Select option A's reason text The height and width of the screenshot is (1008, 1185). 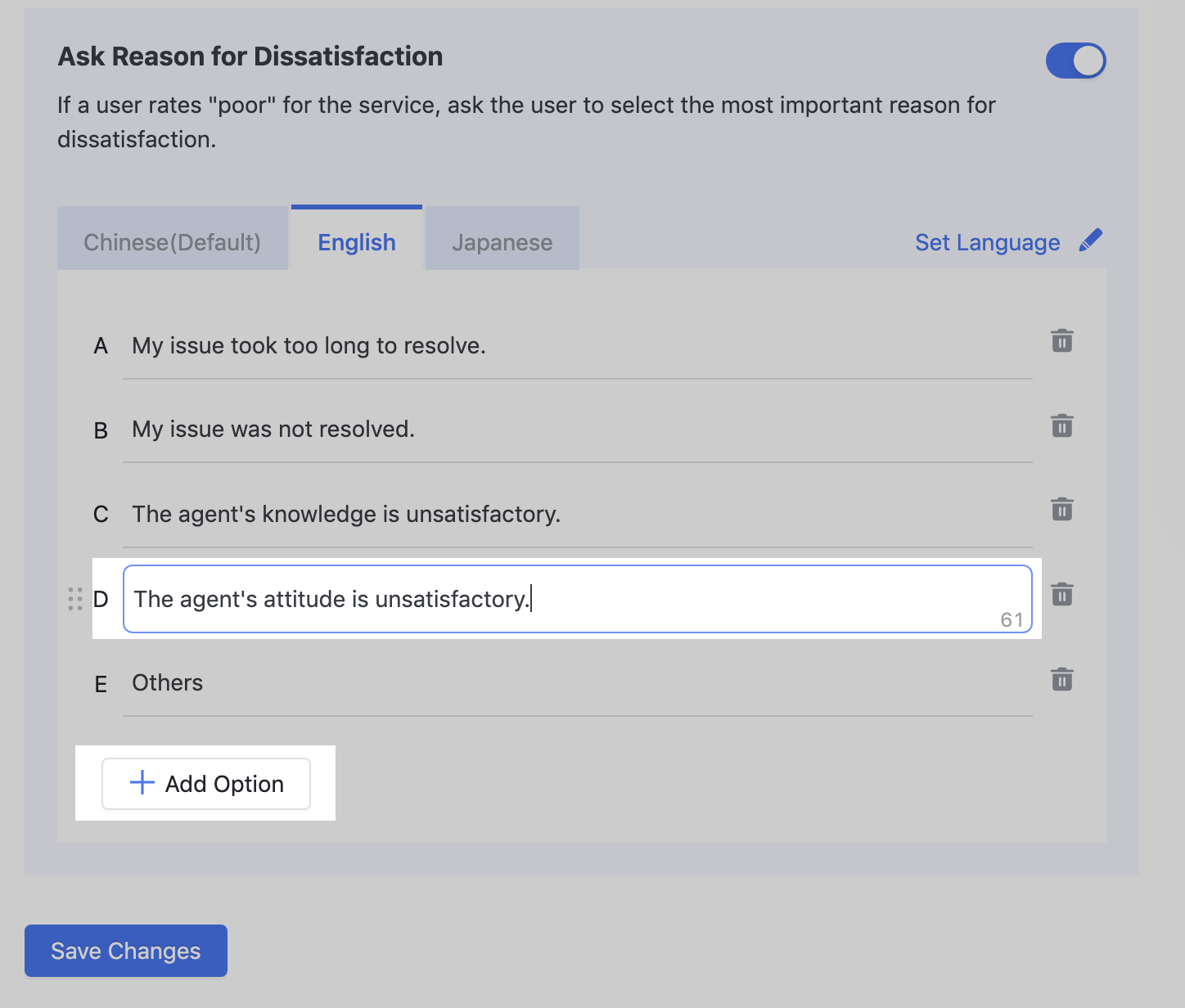(309, 345)
